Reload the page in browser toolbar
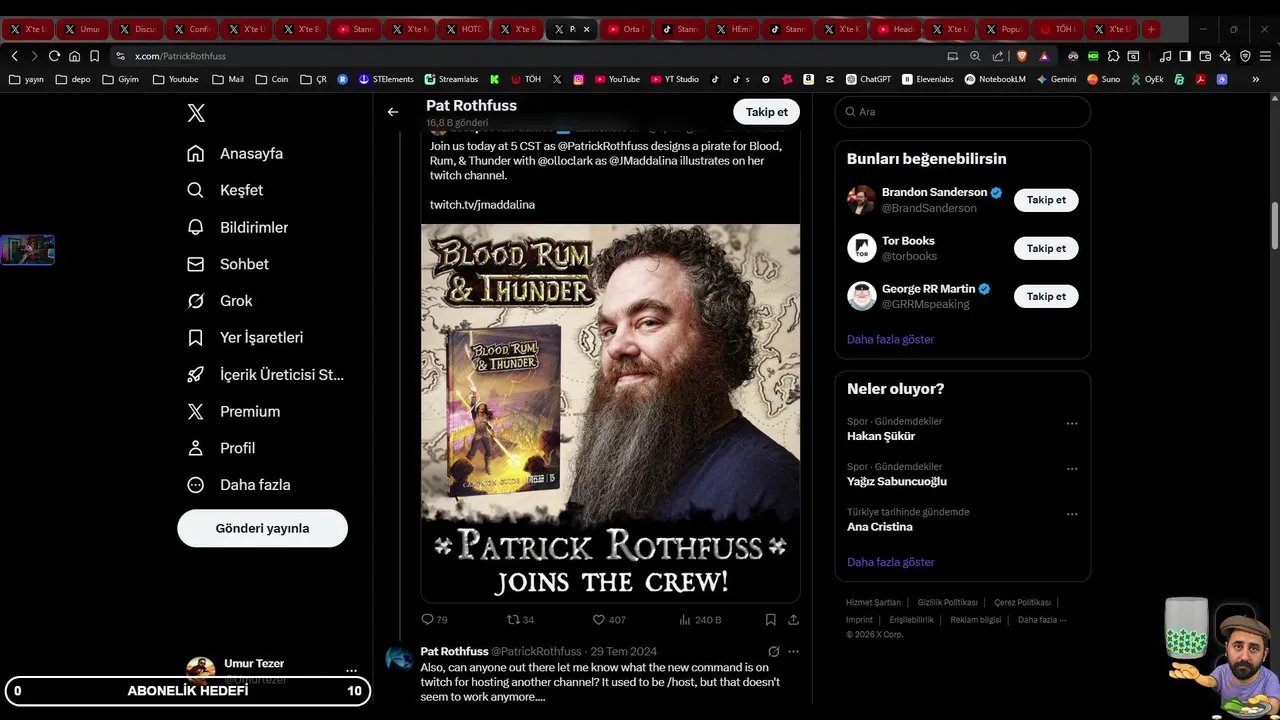This screenshot has width=1280, height=720. [x=54, y=56]
